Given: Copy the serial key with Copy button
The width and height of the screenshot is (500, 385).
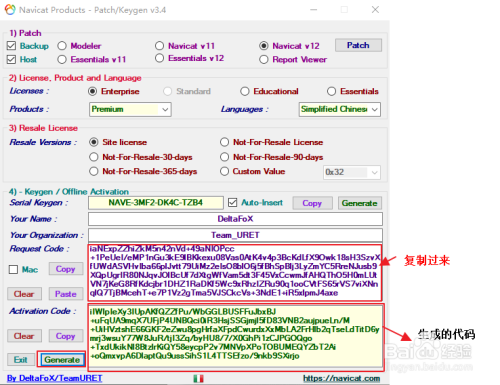Looking at the screenshot, I should pyautogui.click(x=312, y=203).
